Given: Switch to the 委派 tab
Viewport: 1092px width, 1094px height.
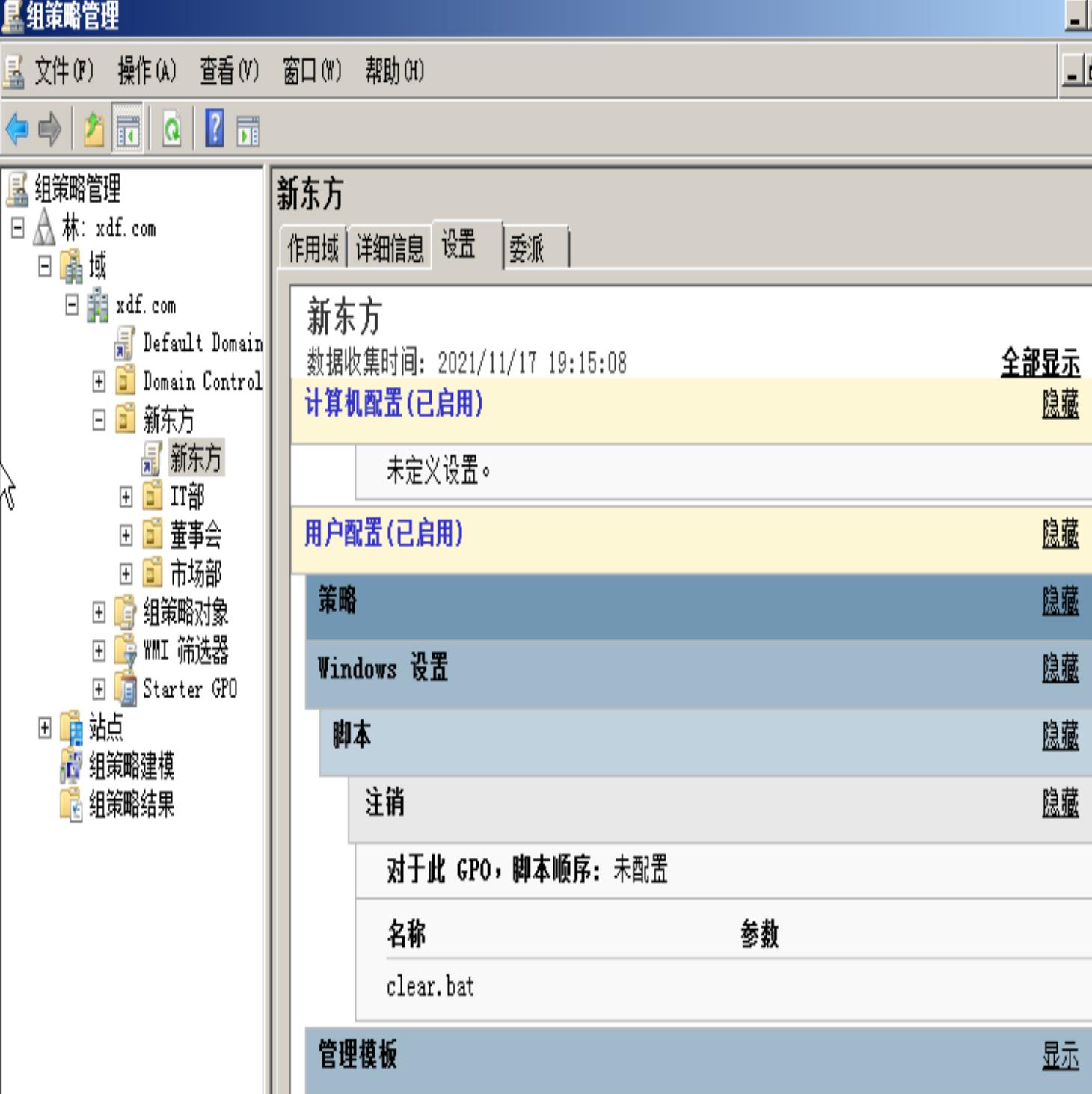Looking at the screenshot, I should point(535,248).
